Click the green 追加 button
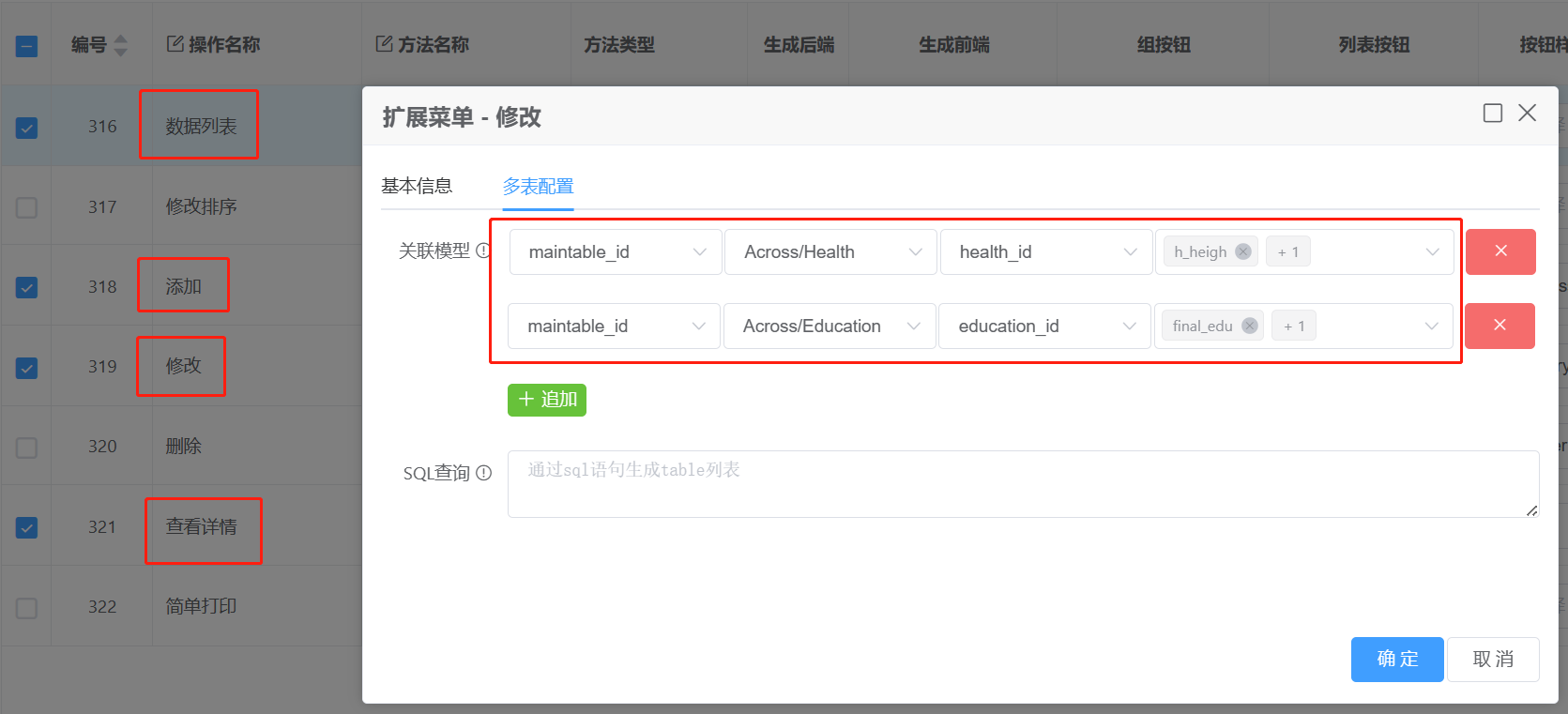Viewport: 1568px width, 714px height. (547, 400)
